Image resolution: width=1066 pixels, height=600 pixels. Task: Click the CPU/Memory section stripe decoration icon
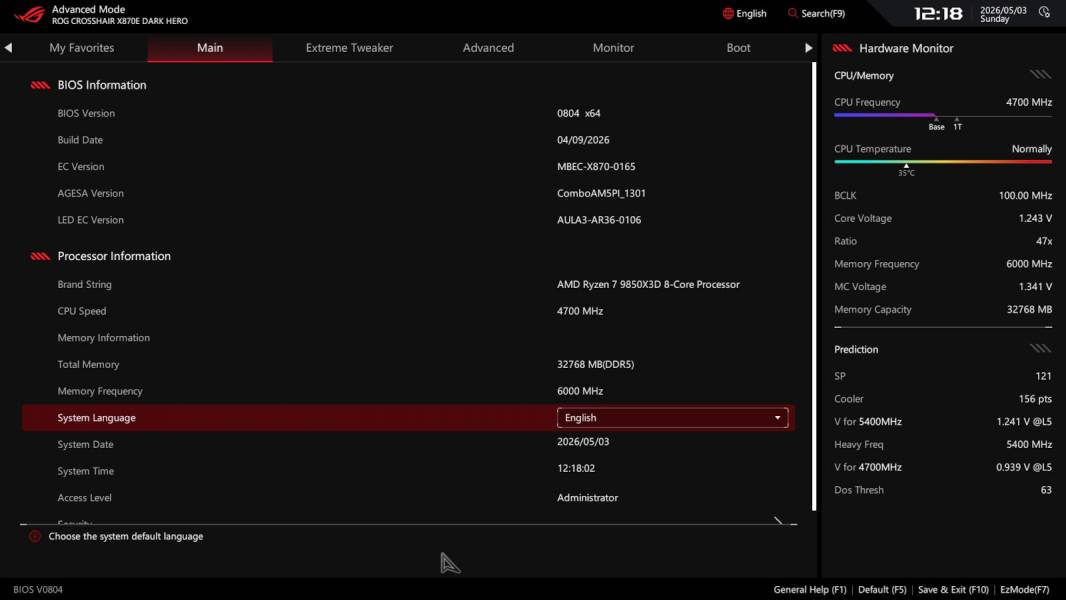[x=1040, y=75]
